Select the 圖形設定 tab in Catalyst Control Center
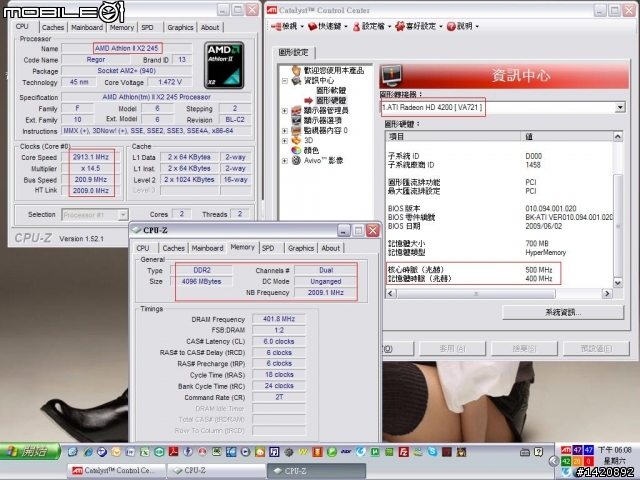The width and height of the screenshot is (640, 480). point(294,52)
